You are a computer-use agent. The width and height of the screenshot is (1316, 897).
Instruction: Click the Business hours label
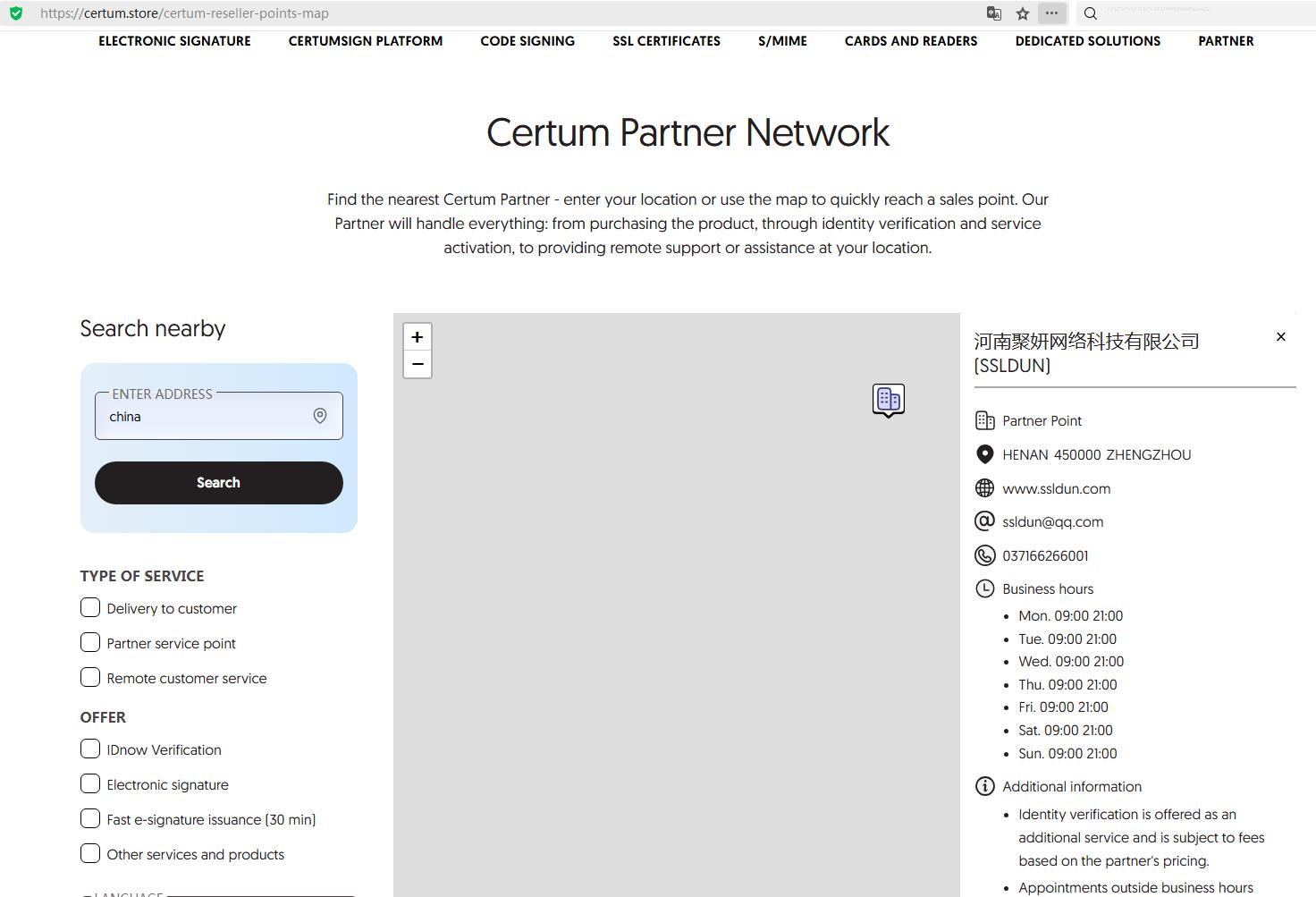coord(1048,589)
